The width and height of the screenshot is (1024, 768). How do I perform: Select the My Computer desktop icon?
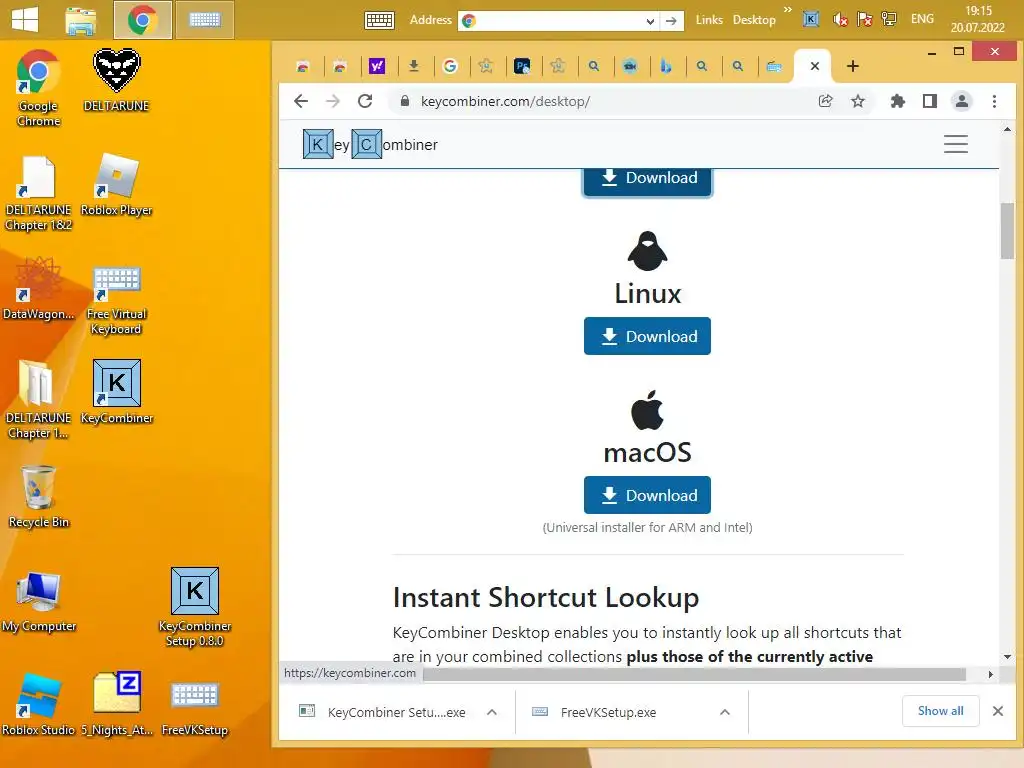click(x=39, y=601)
